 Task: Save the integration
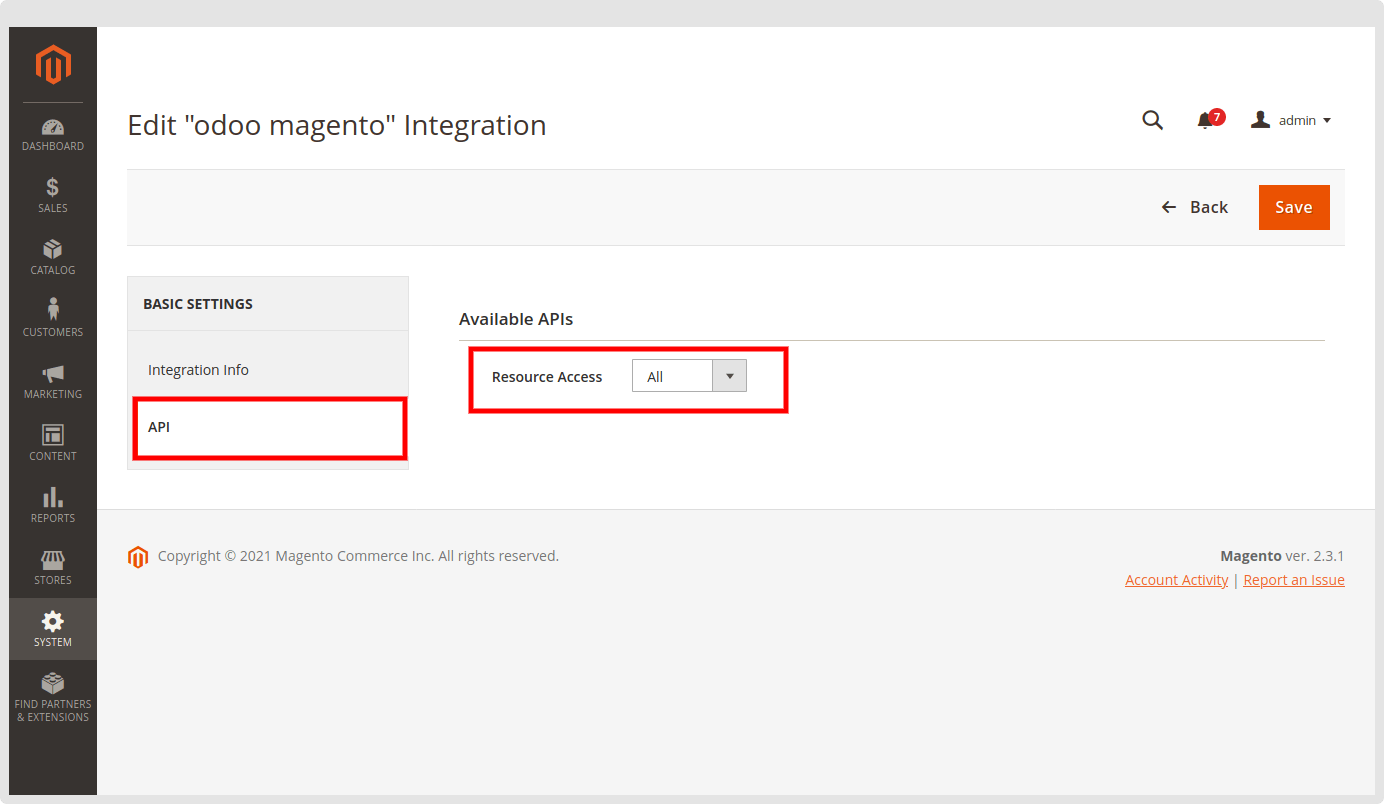coord(1294,207)
